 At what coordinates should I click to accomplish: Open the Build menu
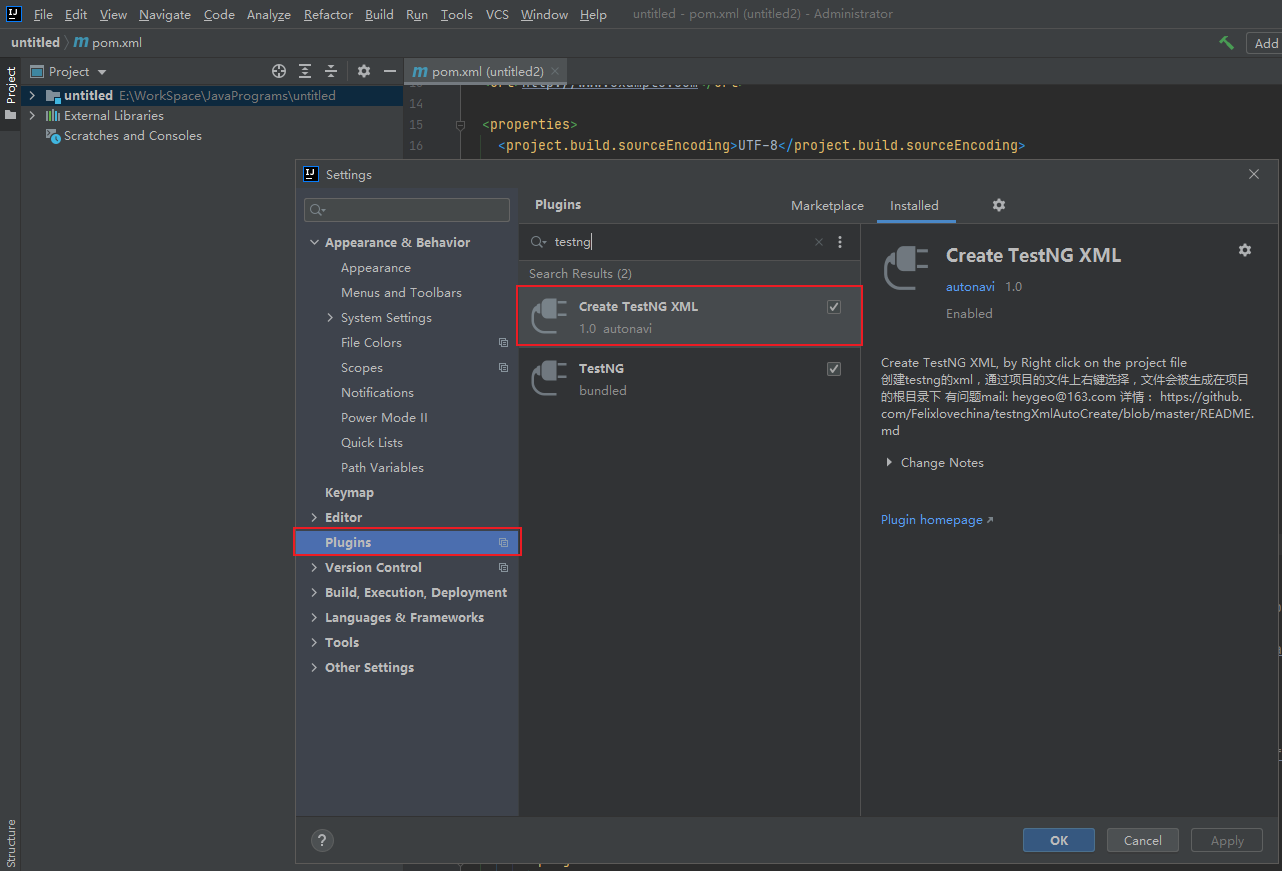point(379,14)
